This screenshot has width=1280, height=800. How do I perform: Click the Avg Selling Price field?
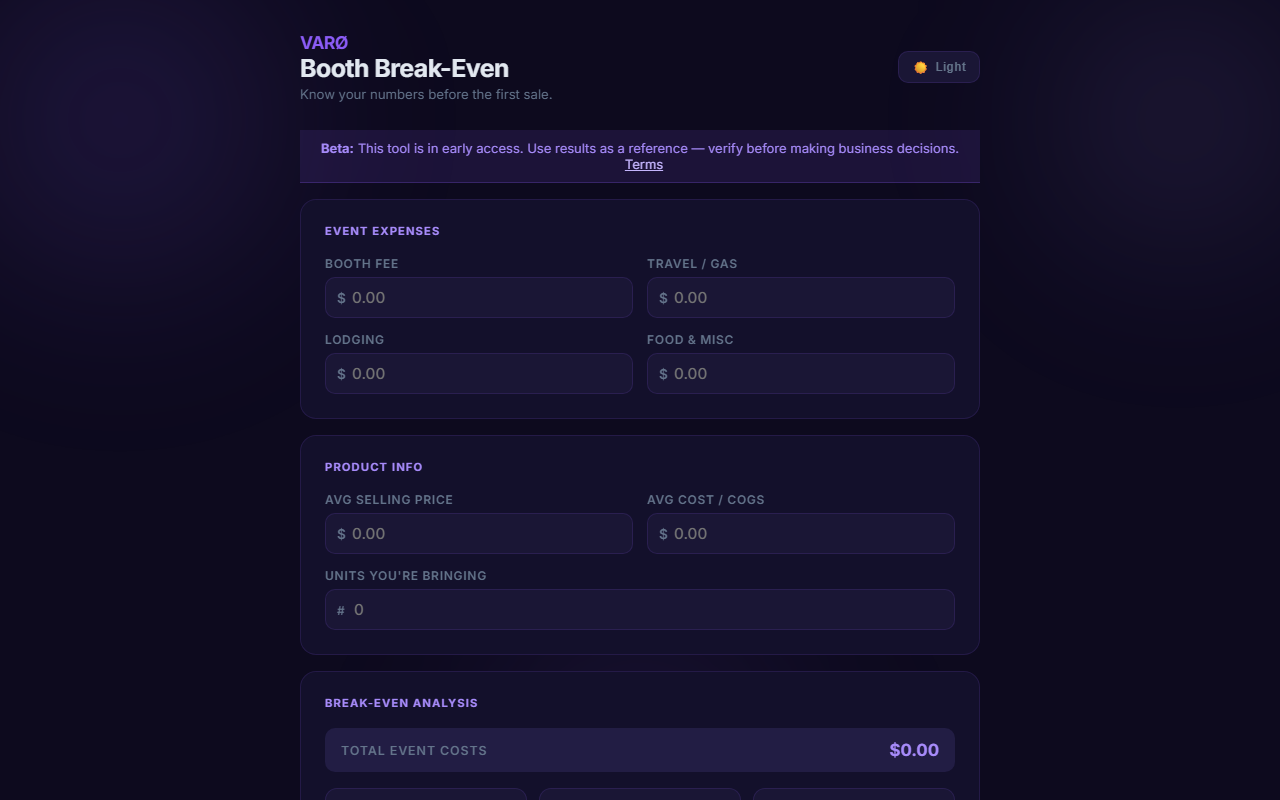click(x=479, y=534)
